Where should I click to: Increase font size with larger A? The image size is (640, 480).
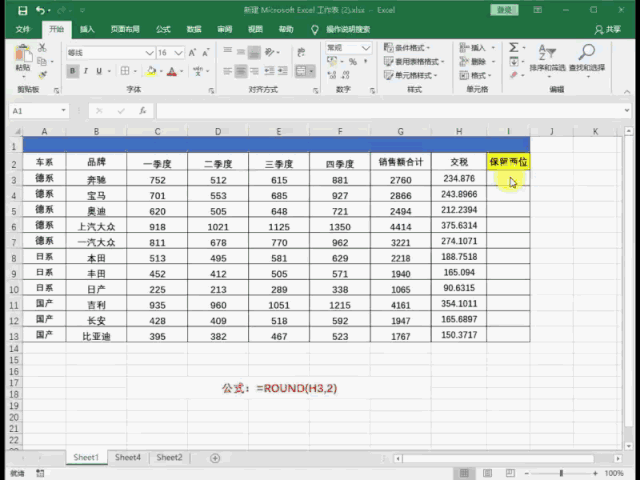tap(192, 52)
